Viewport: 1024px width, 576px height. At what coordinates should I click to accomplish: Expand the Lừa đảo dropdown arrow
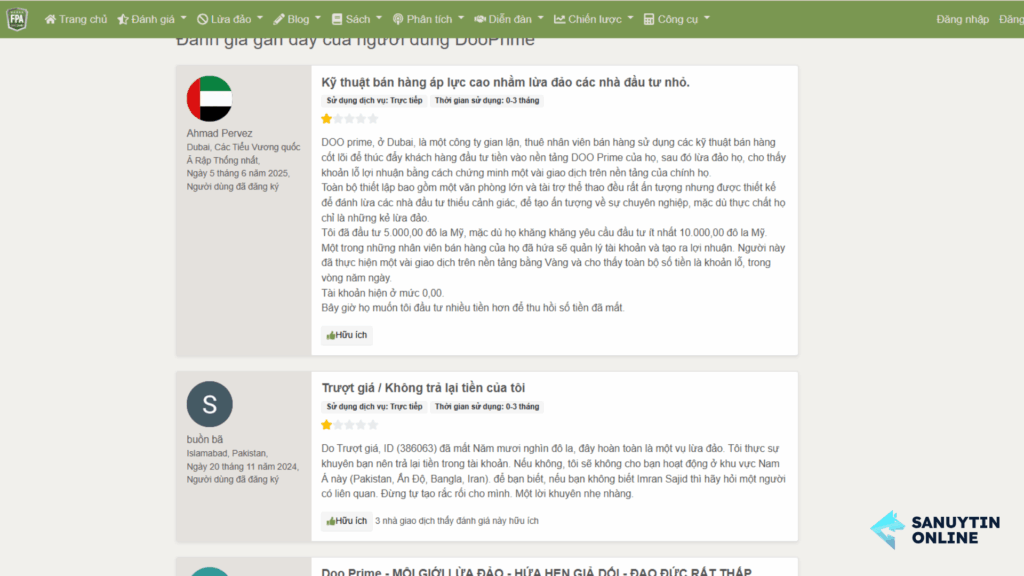(x=260, y=18)
